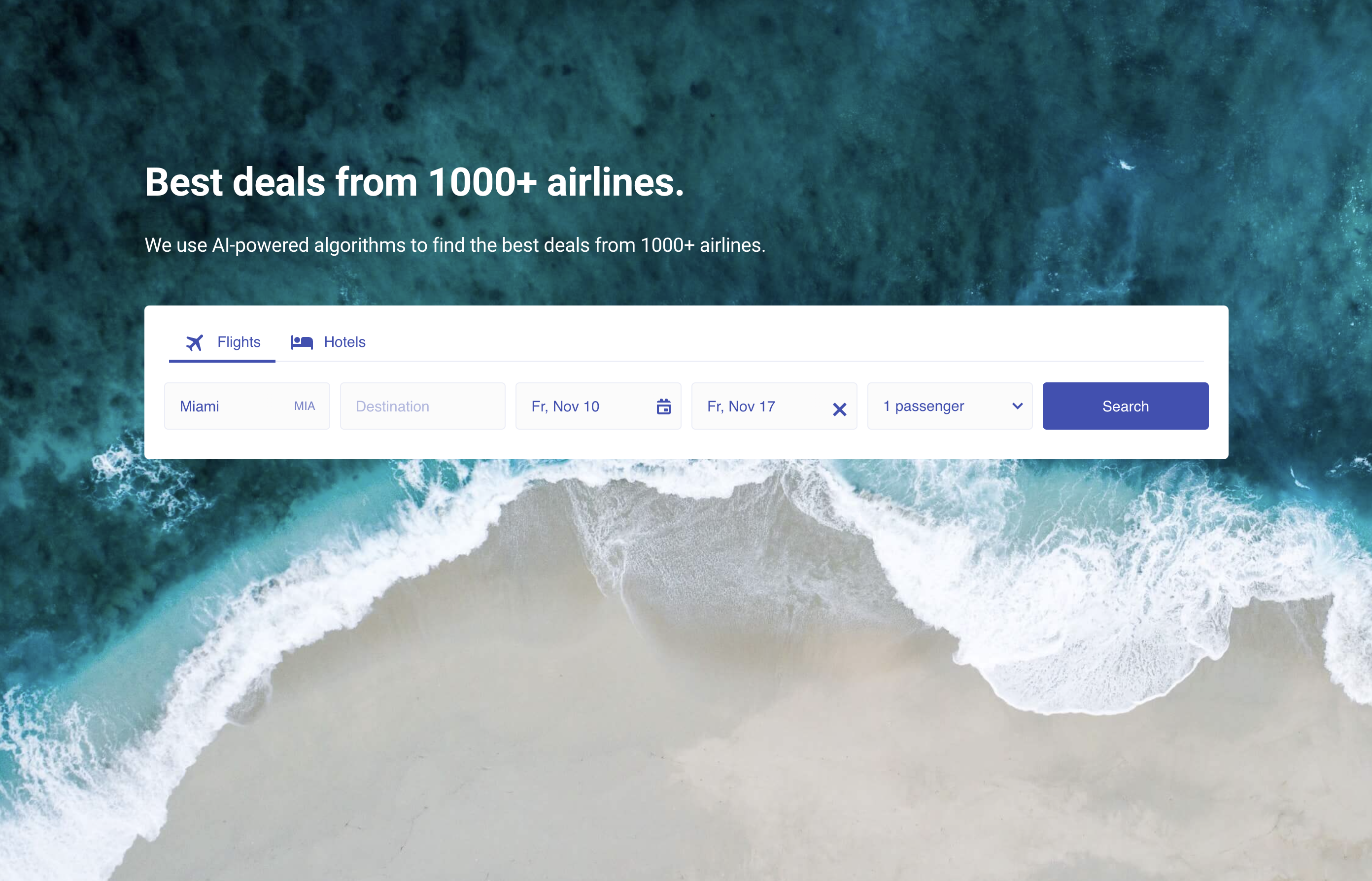The image size is (1372, 881).
Task: Click the bed icon beside Hotels
Action: tap(302, 342)
